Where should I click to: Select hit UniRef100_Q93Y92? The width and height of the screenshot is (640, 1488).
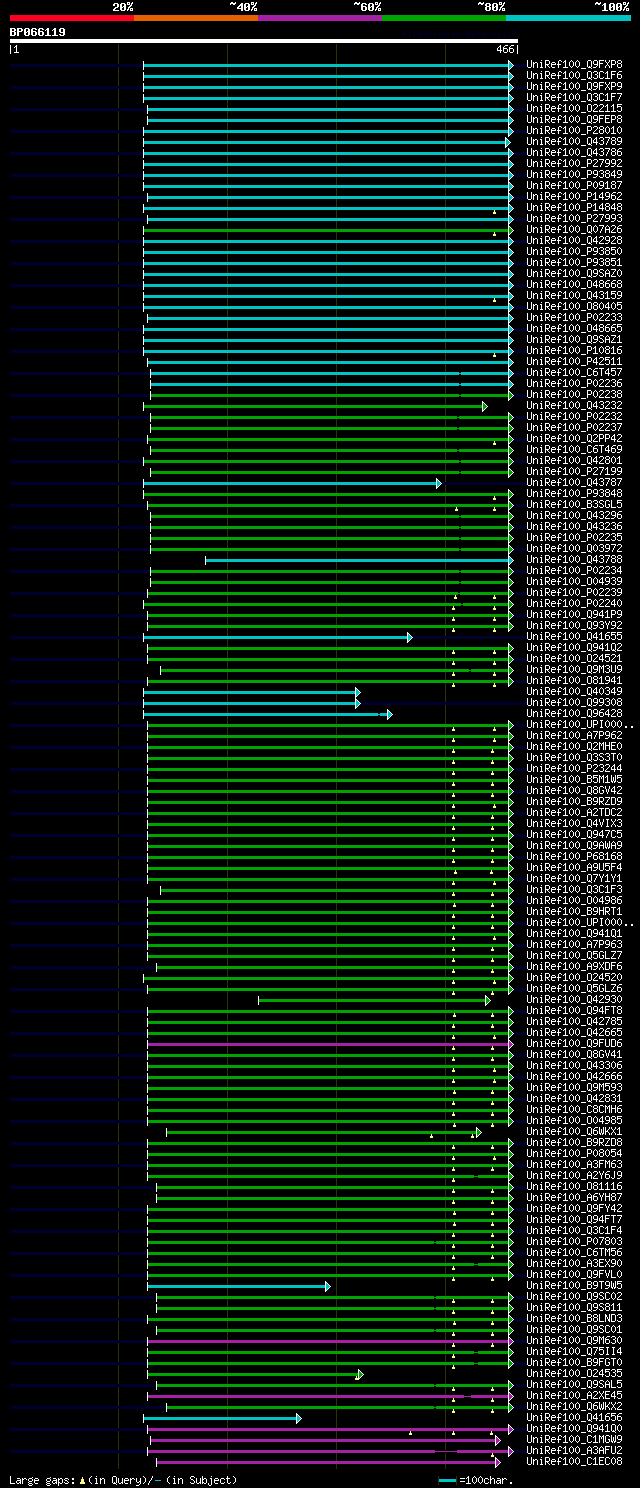coord(574,626)
